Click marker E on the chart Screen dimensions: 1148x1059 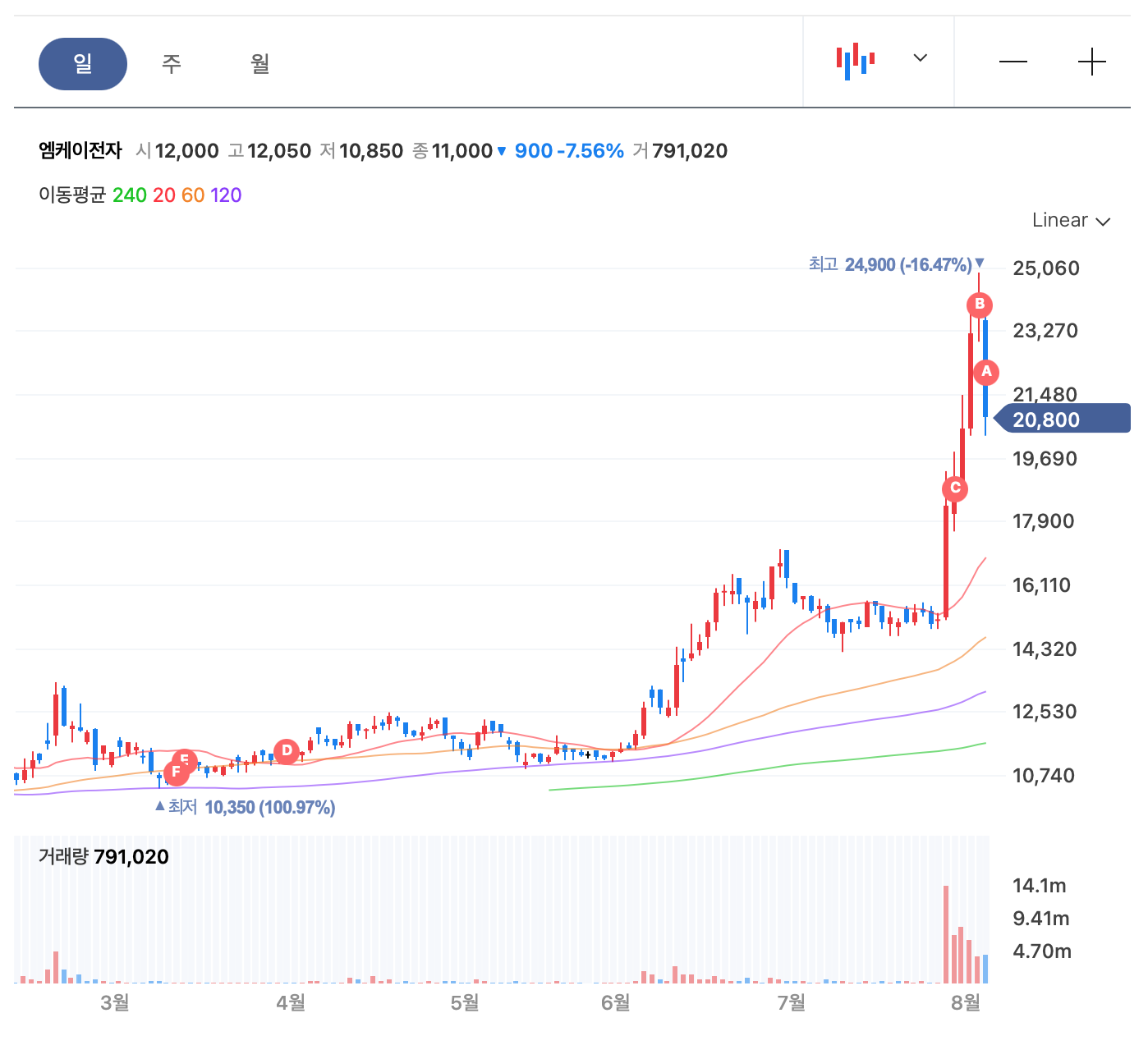coord(186,759)
